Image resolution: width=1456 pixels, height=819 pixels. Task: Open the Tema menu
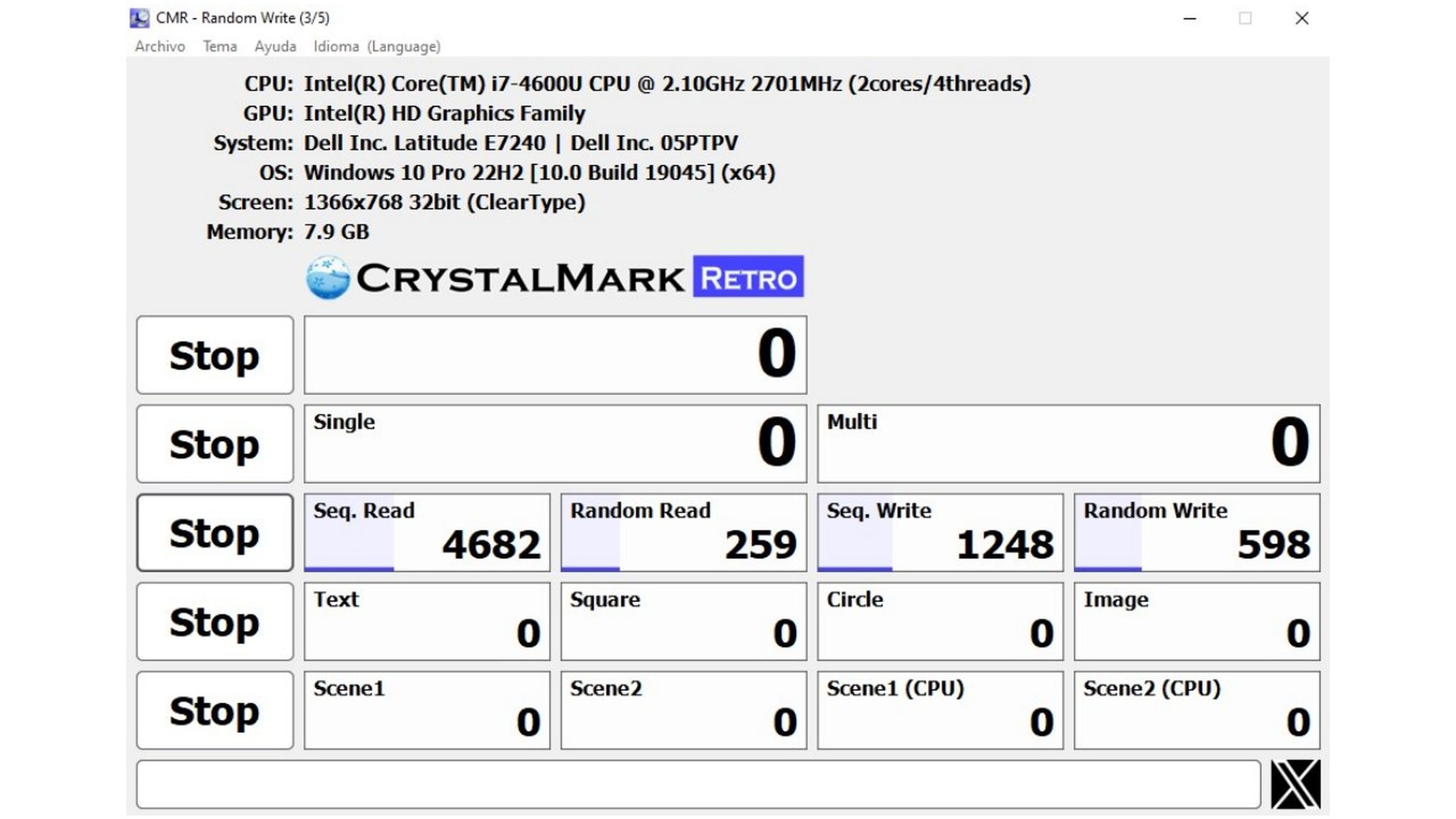[x=220, y=46]
